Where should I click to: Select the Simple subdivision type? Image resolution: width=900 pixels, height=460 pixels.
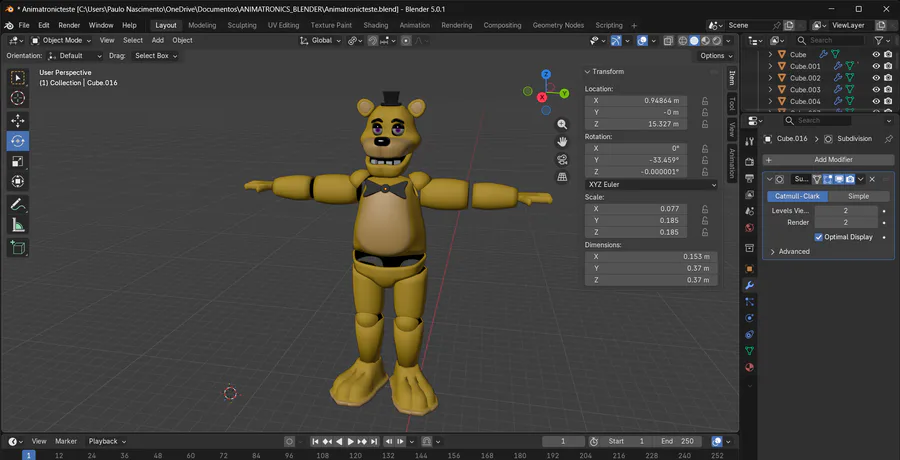tap(859, 196)
